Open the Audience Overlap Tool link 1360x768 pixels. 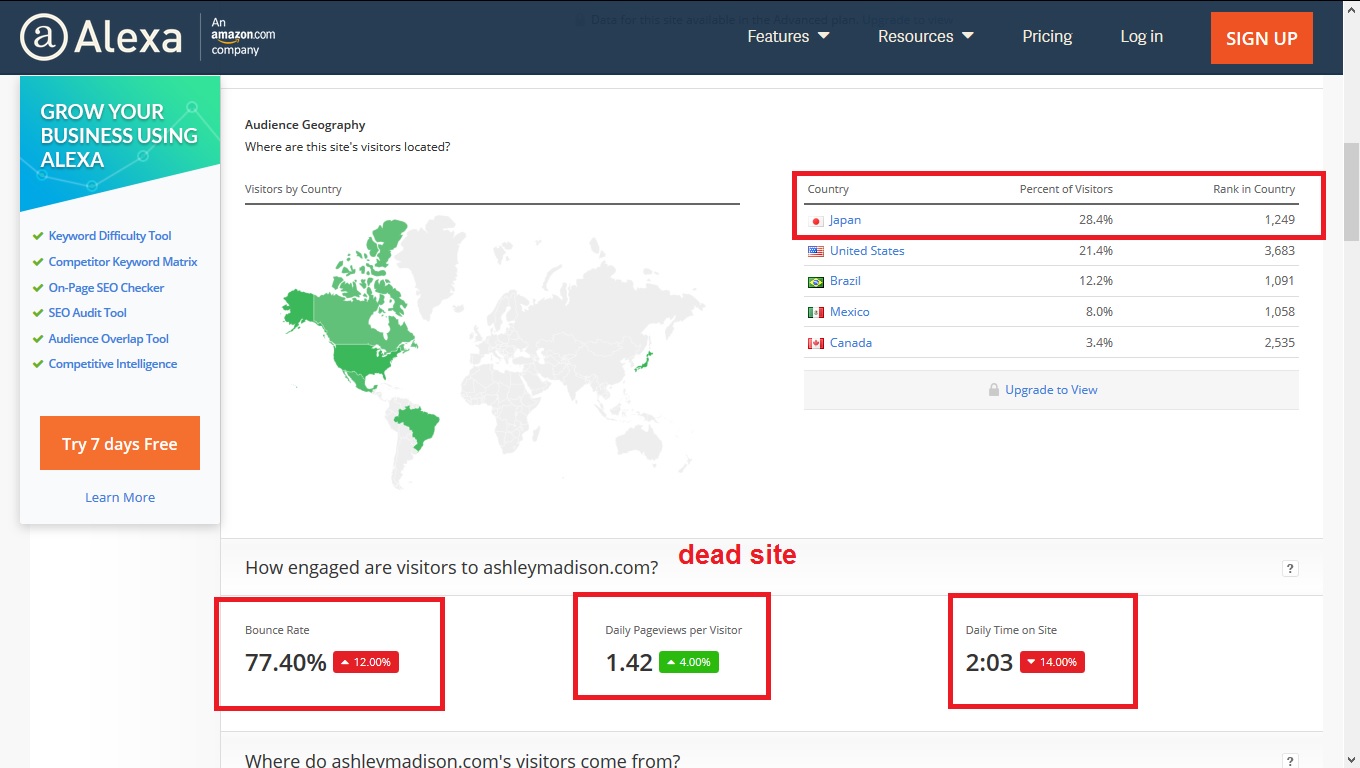point(109,339)
